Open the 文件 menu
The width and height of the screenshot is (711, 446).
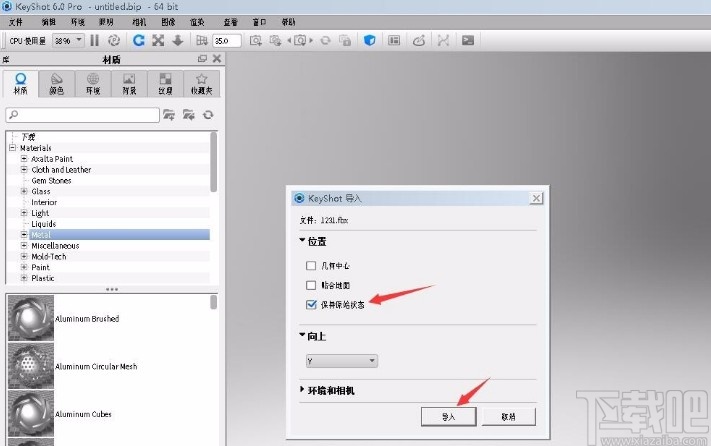click(16, 22)
